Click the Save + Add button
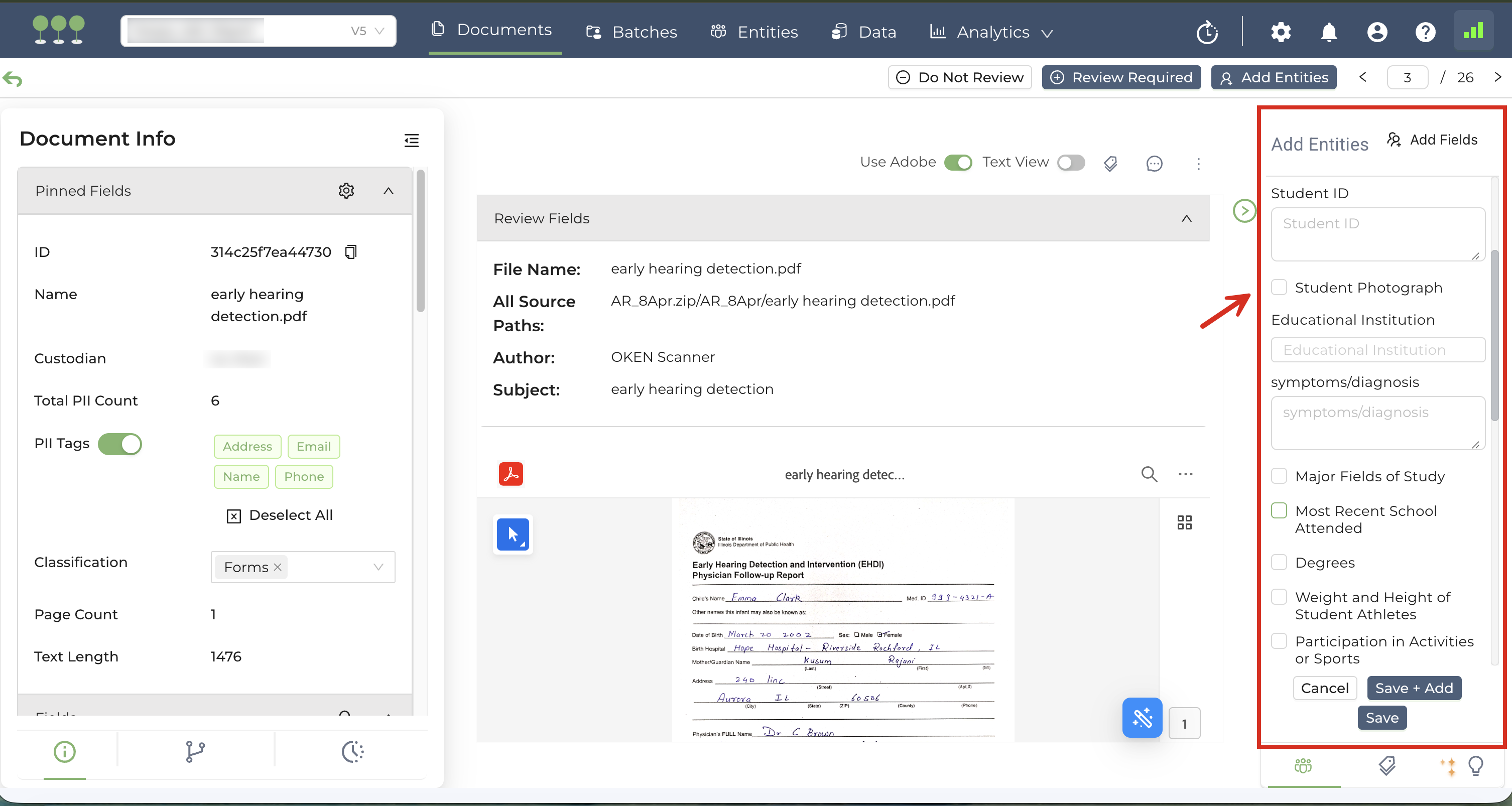1512x806 pixels. point(1414,688)
